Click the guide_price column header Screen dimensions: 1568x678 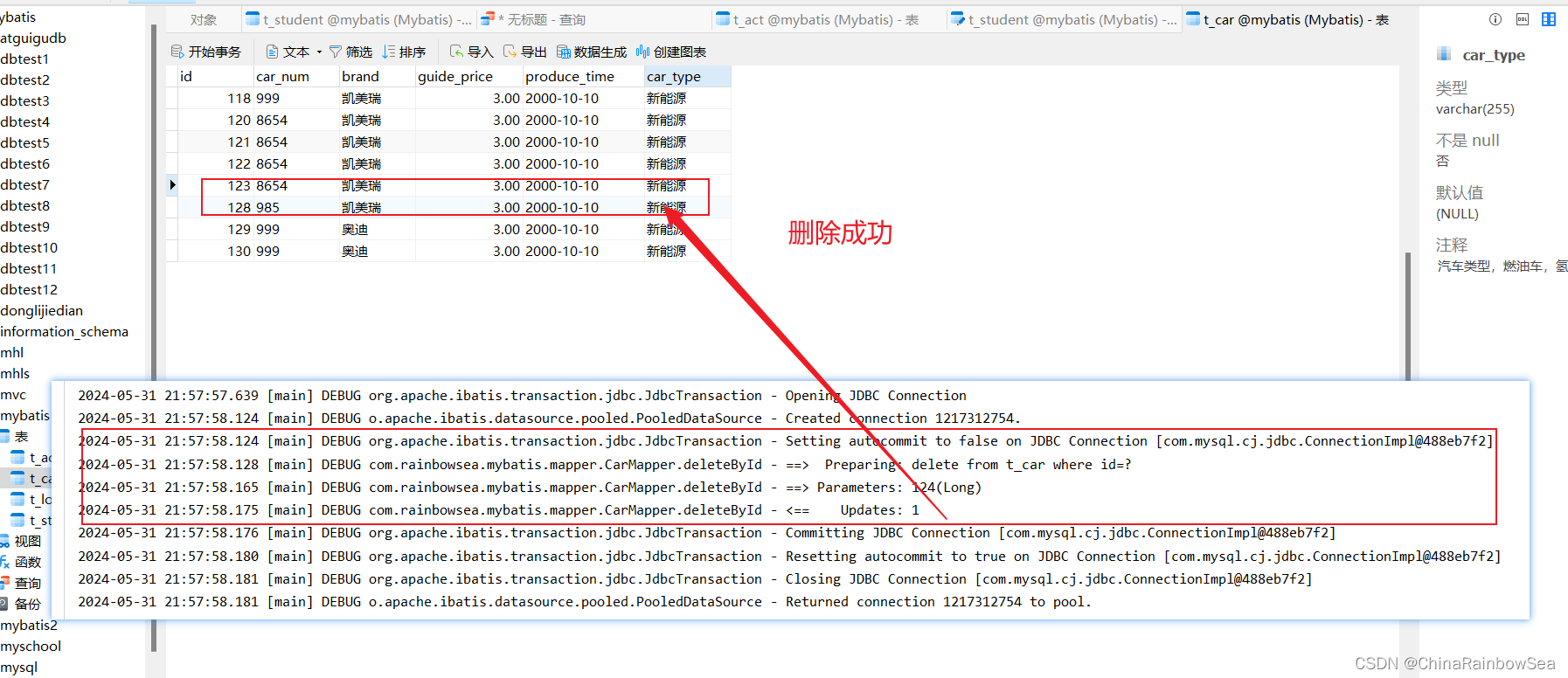pos(469,77)
